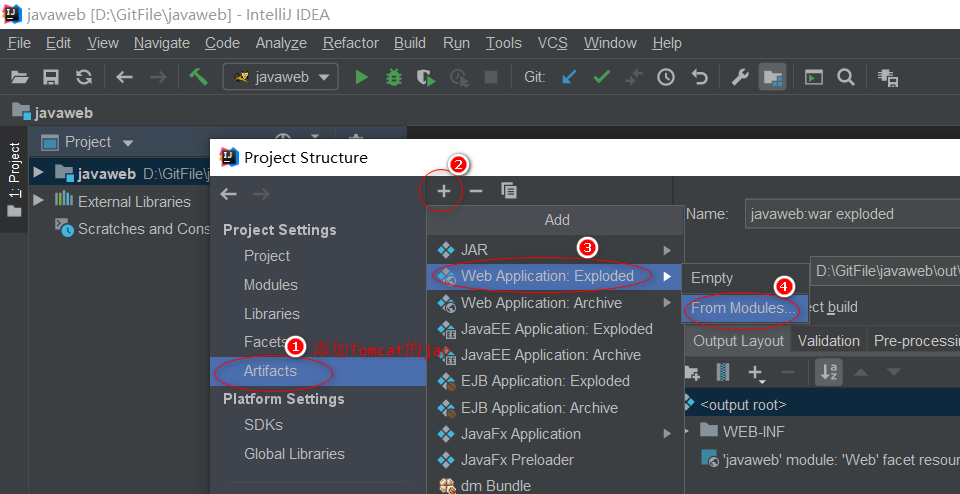Click the profiler run icon
960x494 pixels.
click(459, 77)
